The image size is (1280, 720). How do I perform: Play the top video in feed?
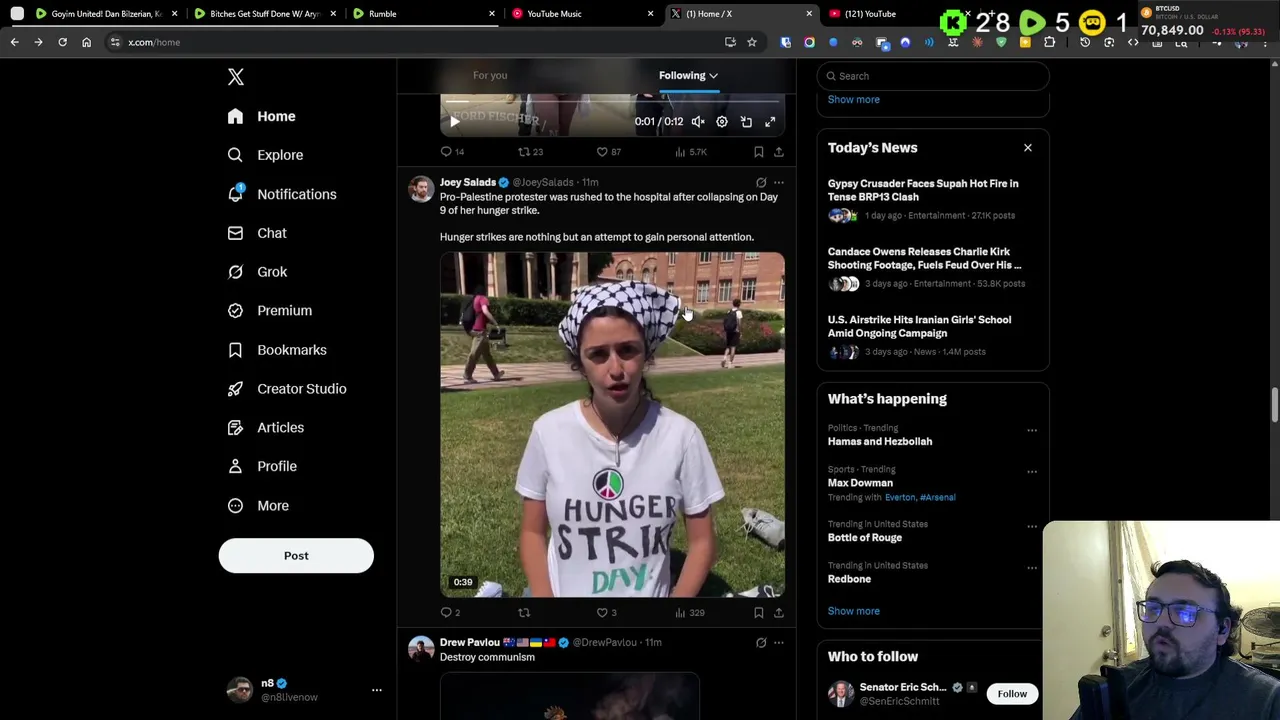coord(454,122)
